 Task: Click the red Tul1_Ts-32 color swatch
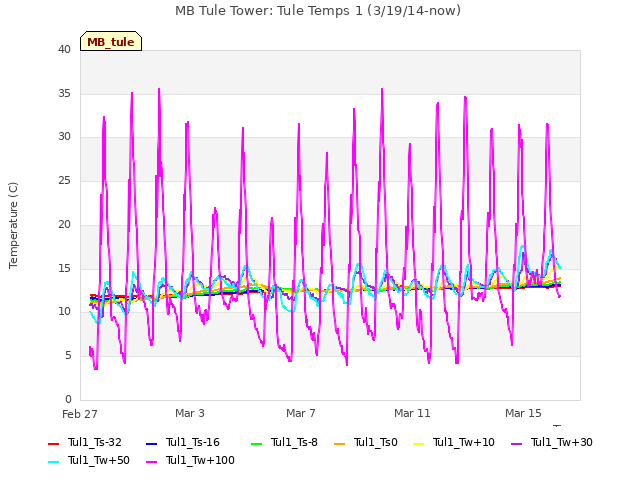[53, 444]
